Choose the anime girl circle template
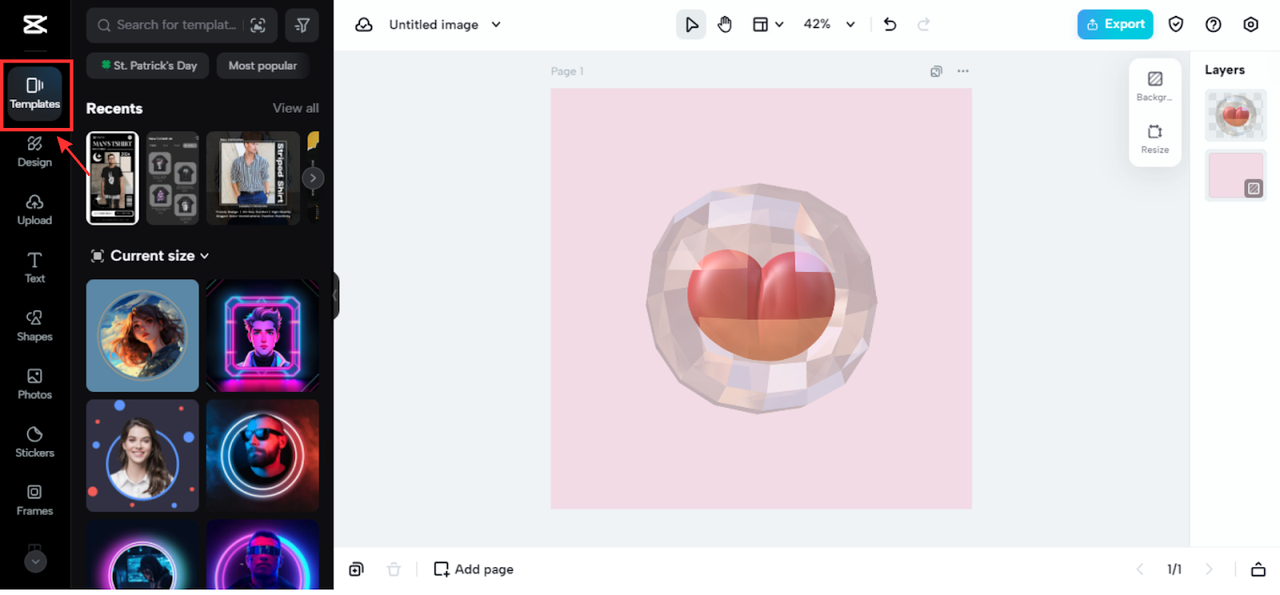1280x595 pixels. click(x=143, y=335)
